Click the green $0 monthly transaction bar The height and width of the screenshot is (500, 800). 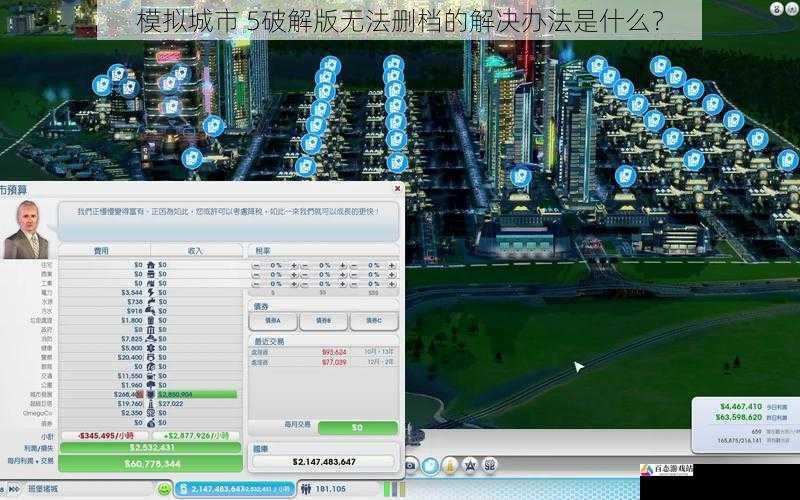point(358,428)
